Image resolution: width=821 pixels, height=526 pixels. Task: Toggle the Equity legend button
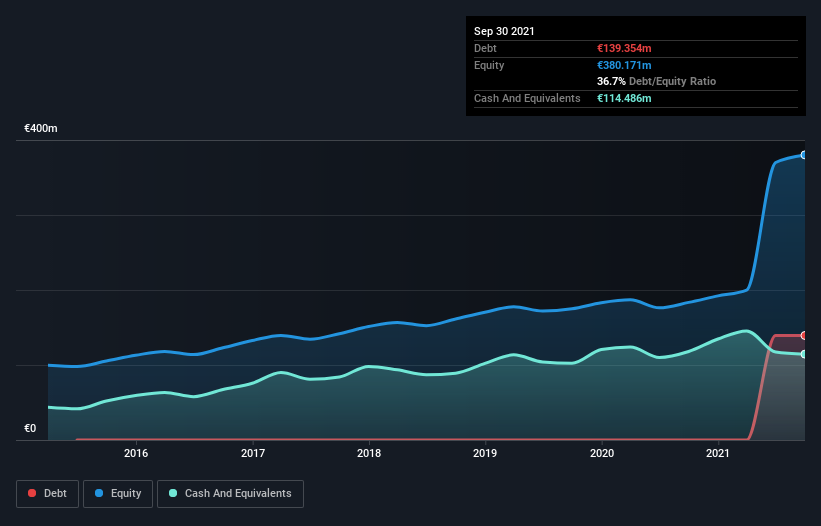118,494
